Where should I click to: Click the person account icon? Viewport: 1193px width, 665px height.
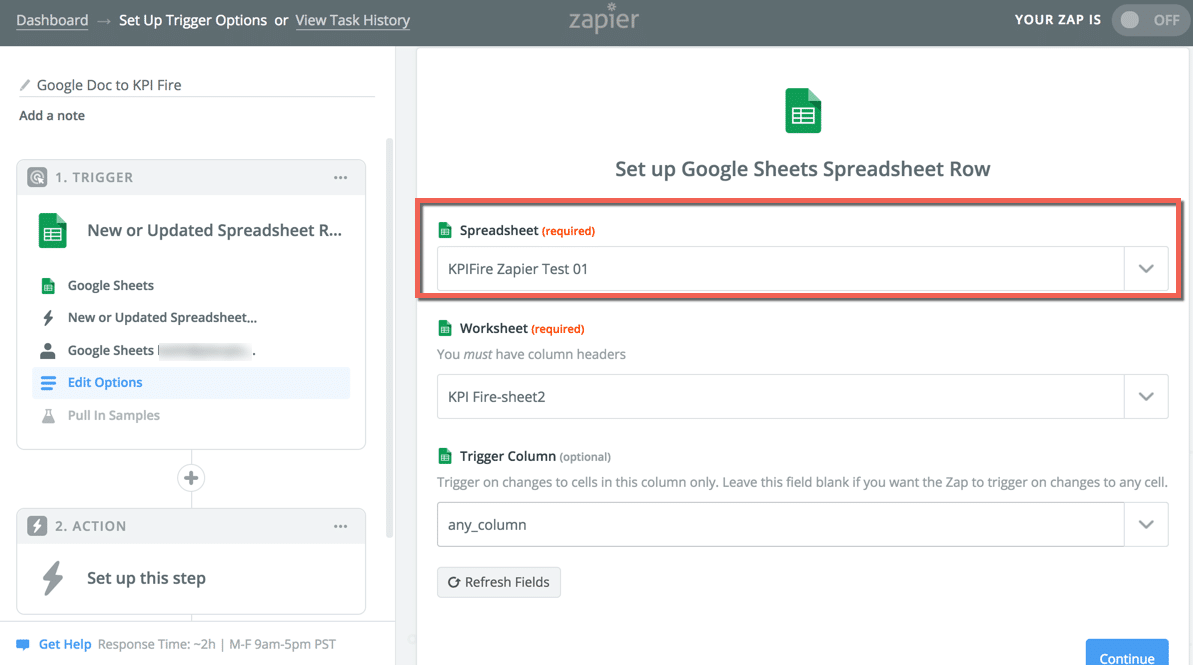pyautogui.click(x=47, y=350)
